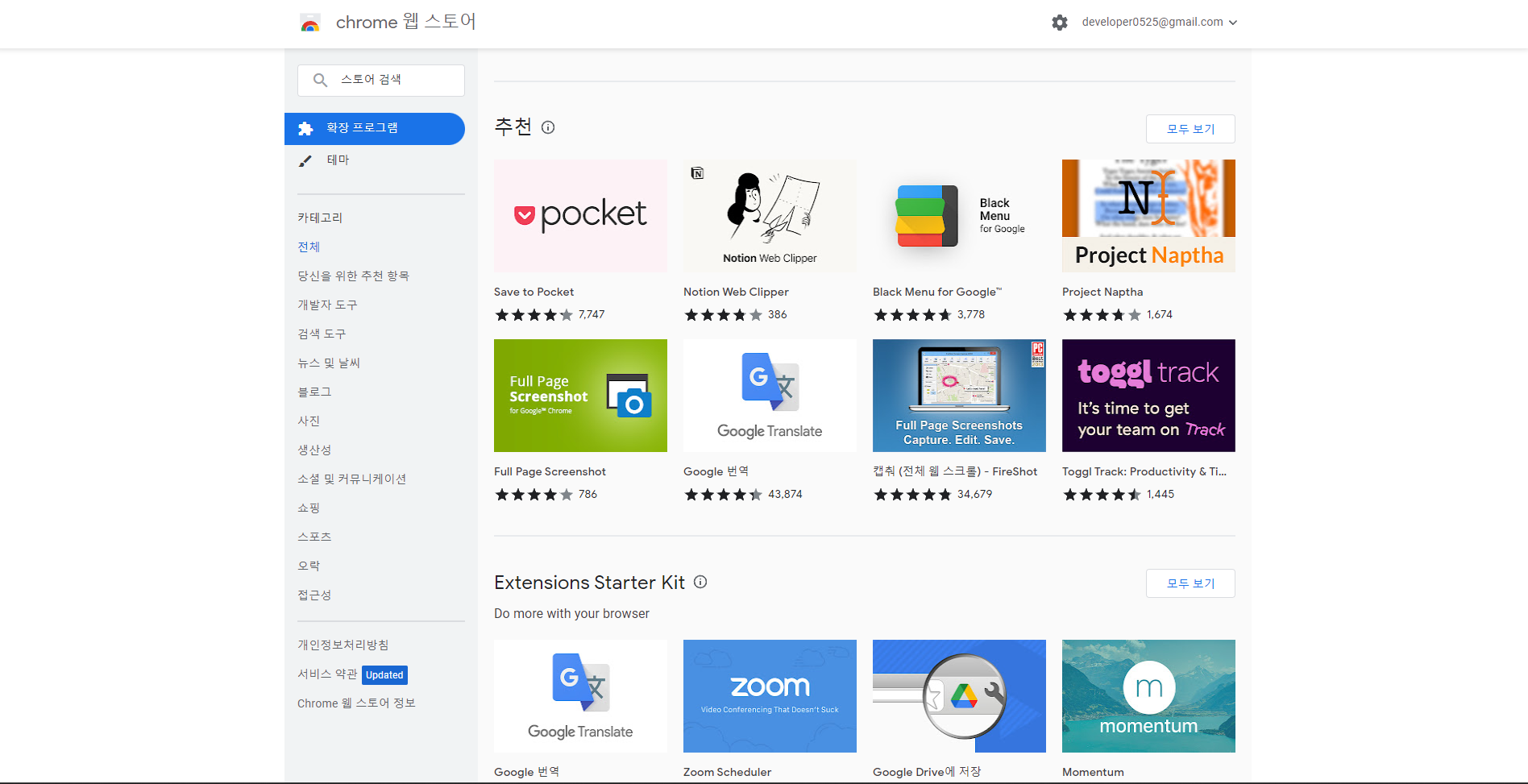Open the Zoom Scheduler thumbnail
Screen dimensions: 1528x784
click(x=770, y=696)
